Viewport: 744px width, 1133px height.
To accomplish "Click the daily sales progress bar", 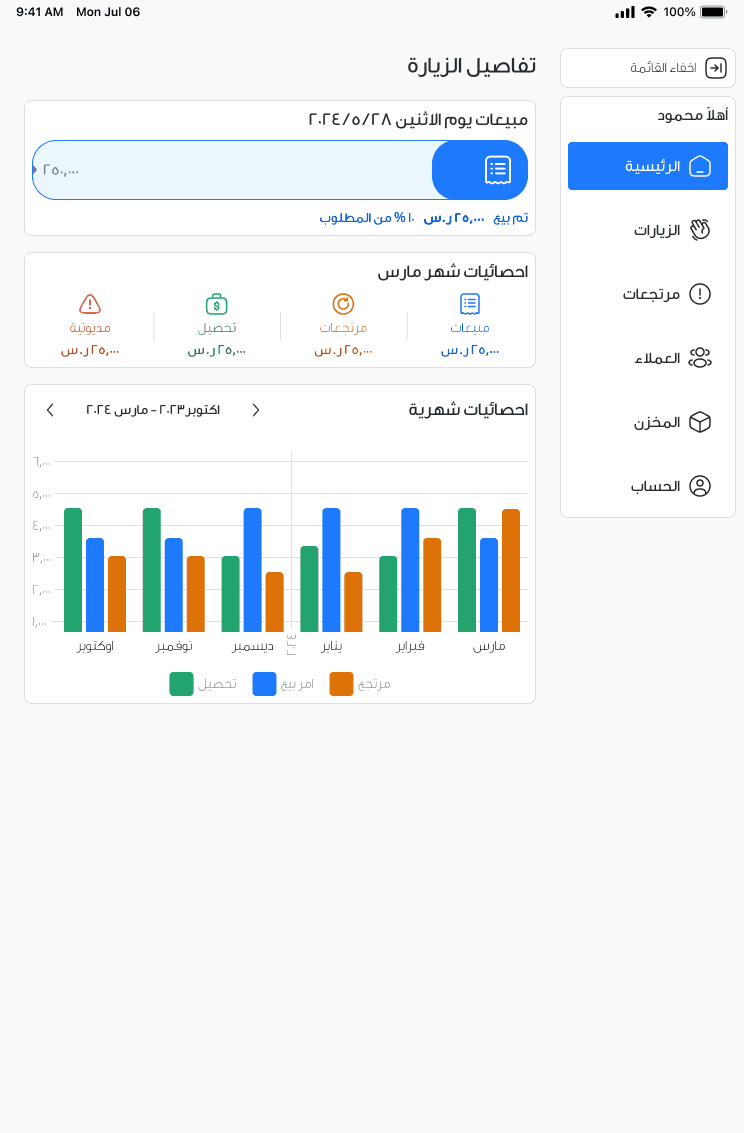I will coord(280,170).
